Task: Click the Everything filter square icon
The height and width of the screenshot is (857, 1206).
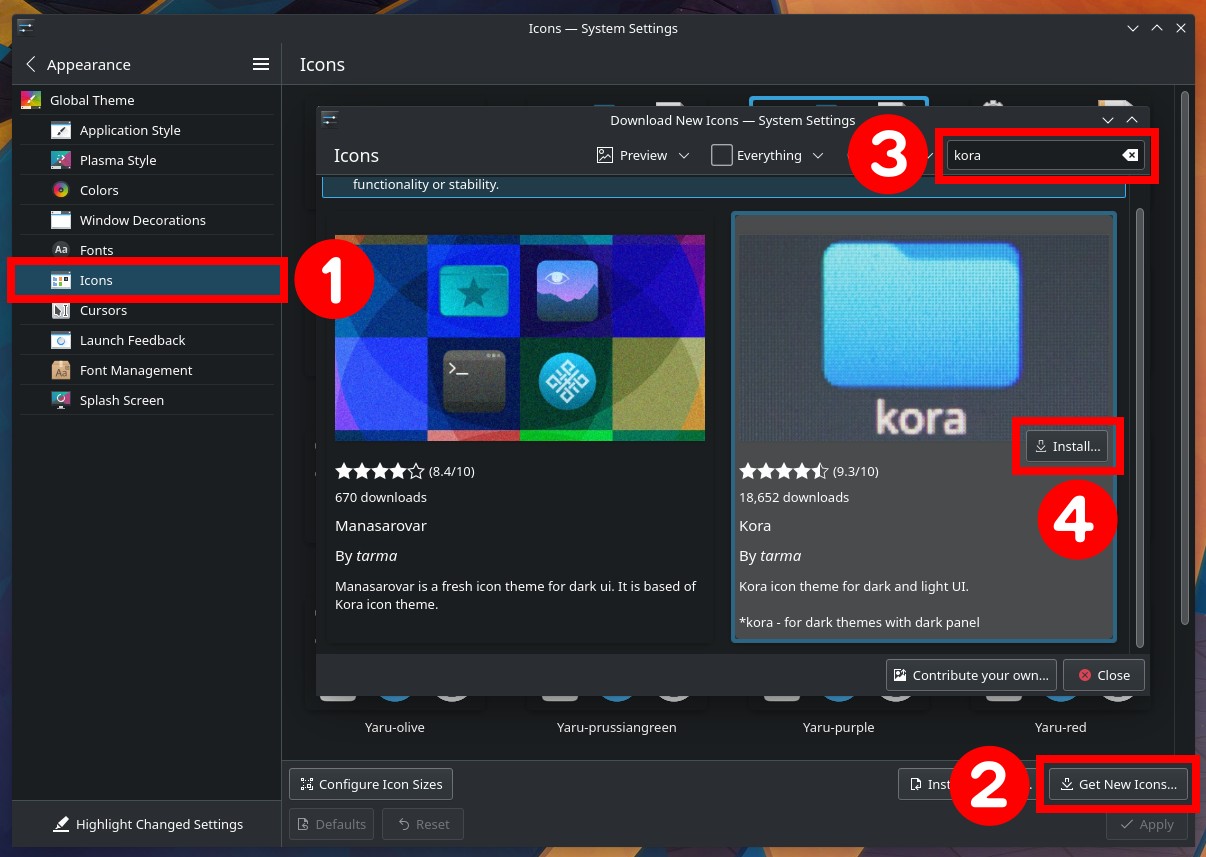Action: pyautogui.click(x=721, y=155)
